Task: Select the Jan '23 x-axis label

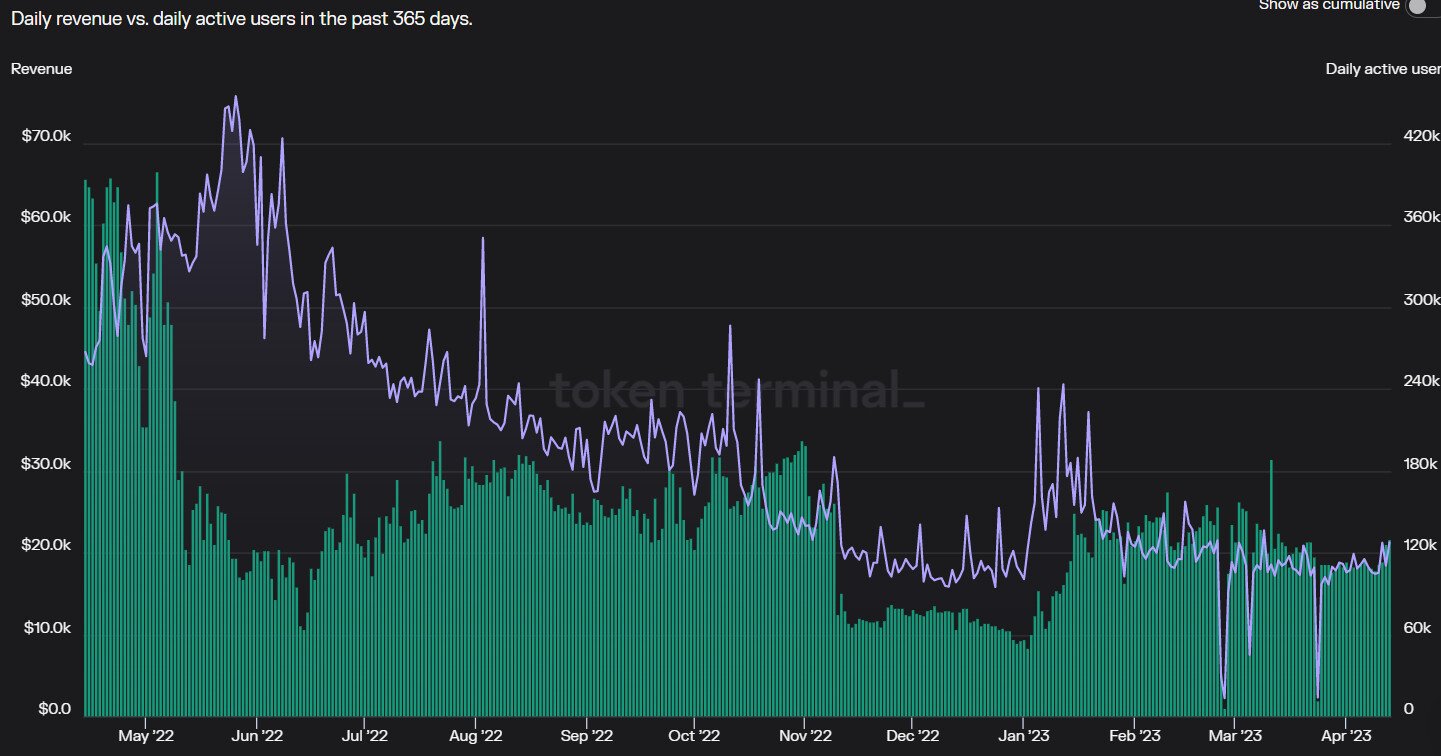Action: click(1024, 736)
